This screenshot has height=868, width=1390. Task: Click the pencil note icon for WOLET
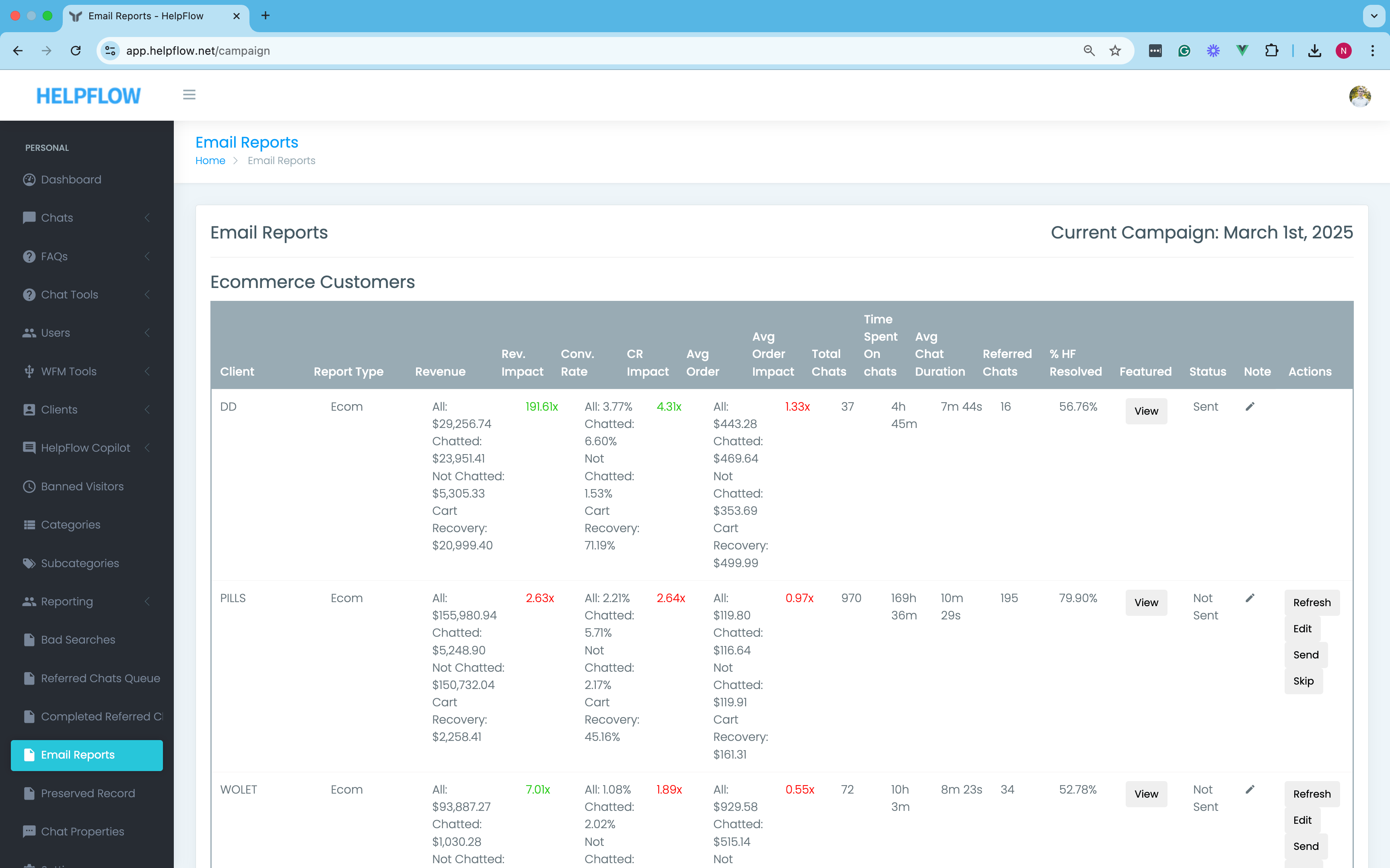[1250, 789]
